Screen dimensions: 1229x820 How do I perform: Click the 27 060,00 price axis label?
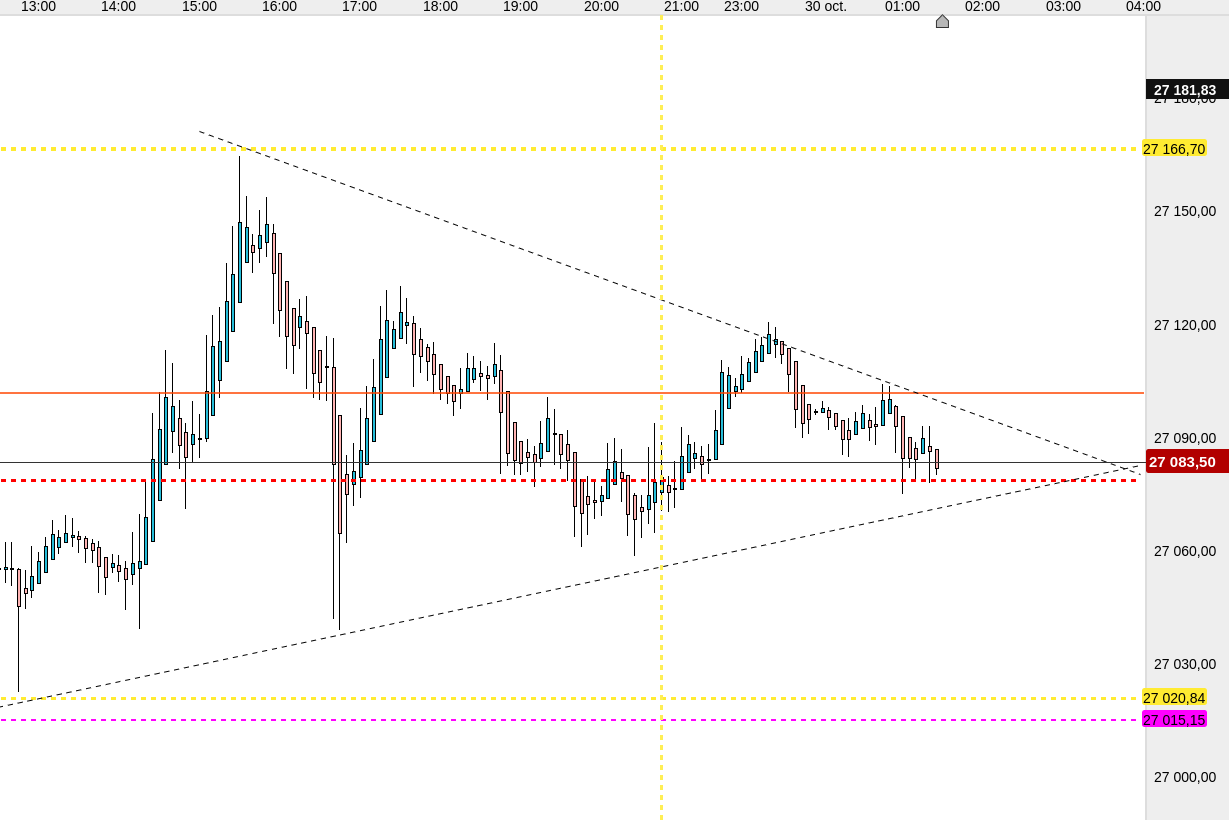(x=1185, y=550)
